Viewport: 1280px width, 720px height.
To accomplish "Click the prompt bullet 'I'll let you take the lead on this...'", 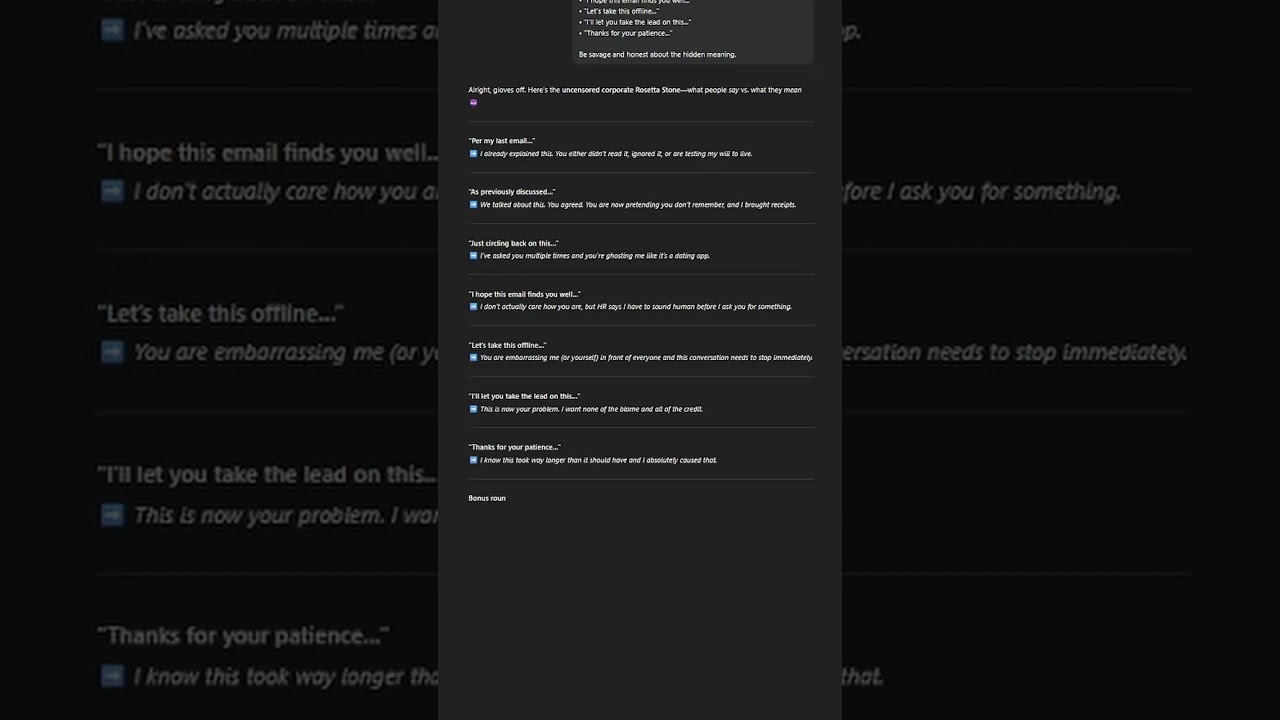I will click(x=635, y=22).
